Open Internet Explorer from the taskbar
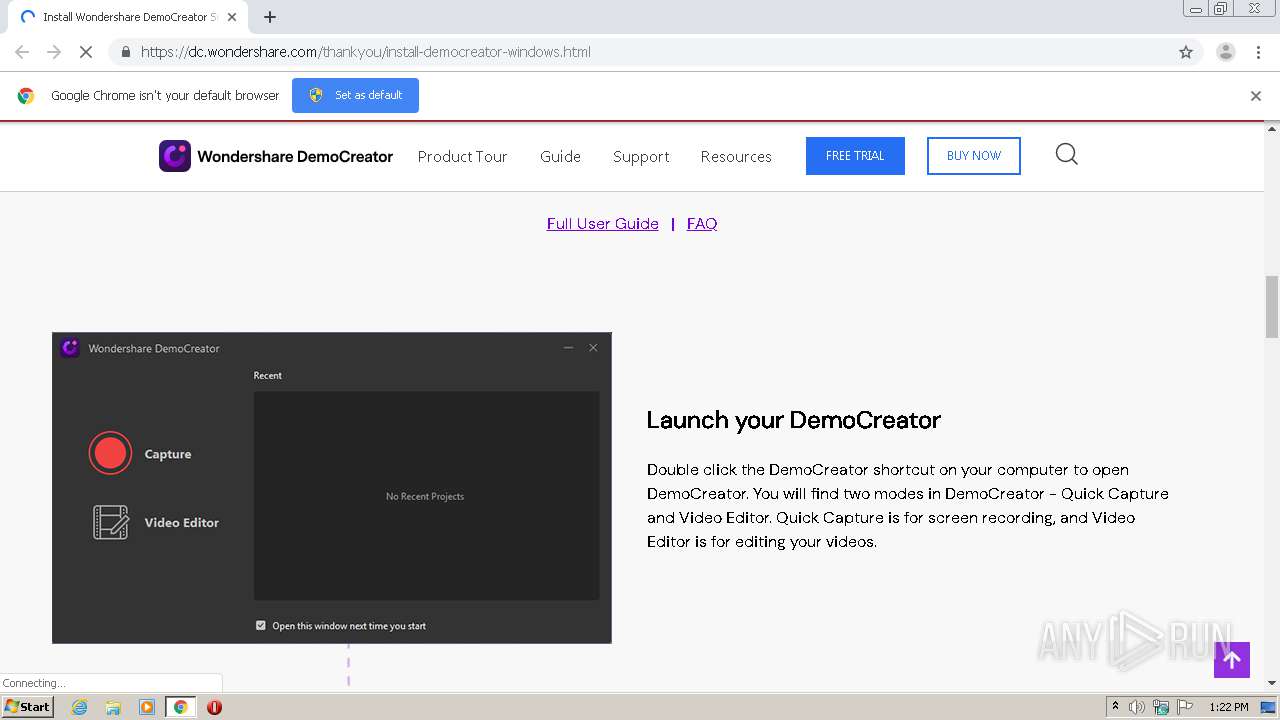Screen dimensions: 1280x720 click(79, 707)
